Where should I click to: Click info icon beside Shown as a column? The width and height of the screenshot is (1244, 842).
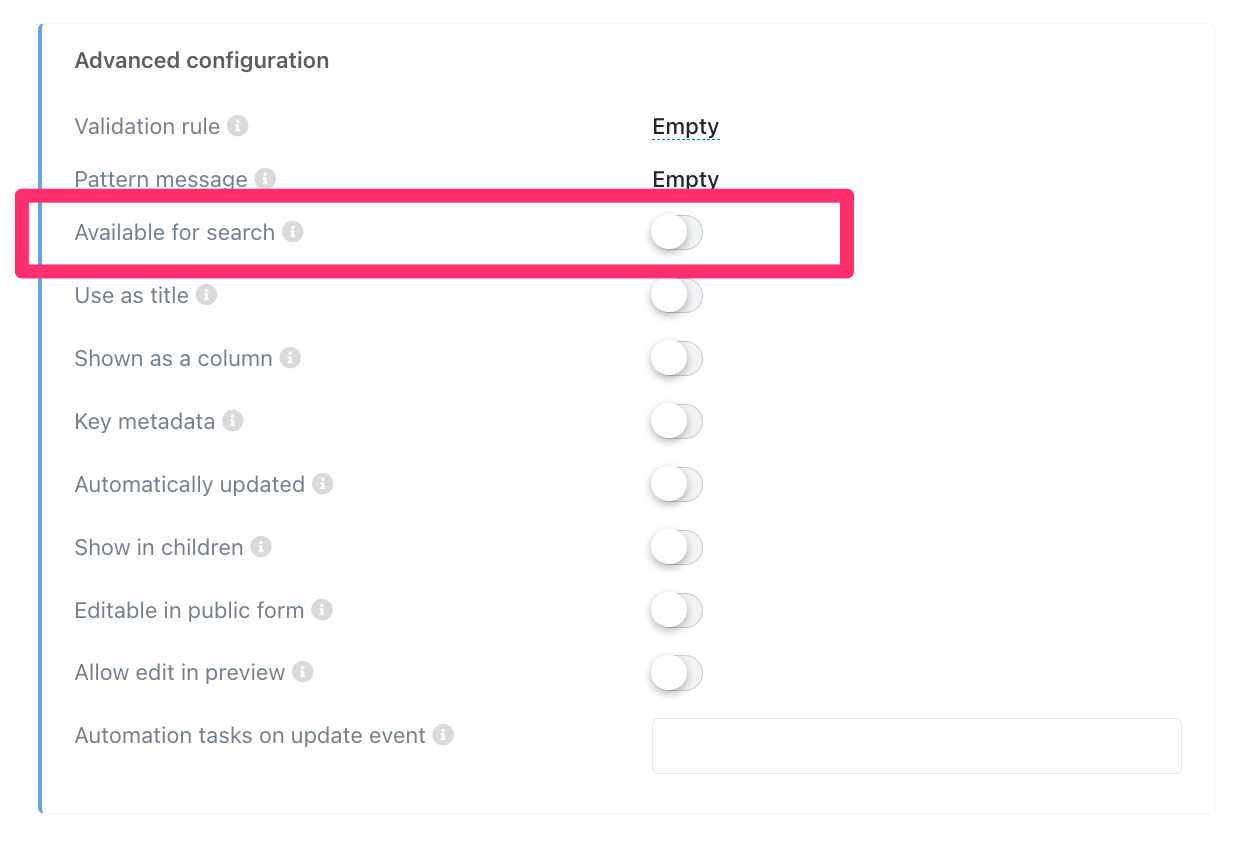(290, 358)
